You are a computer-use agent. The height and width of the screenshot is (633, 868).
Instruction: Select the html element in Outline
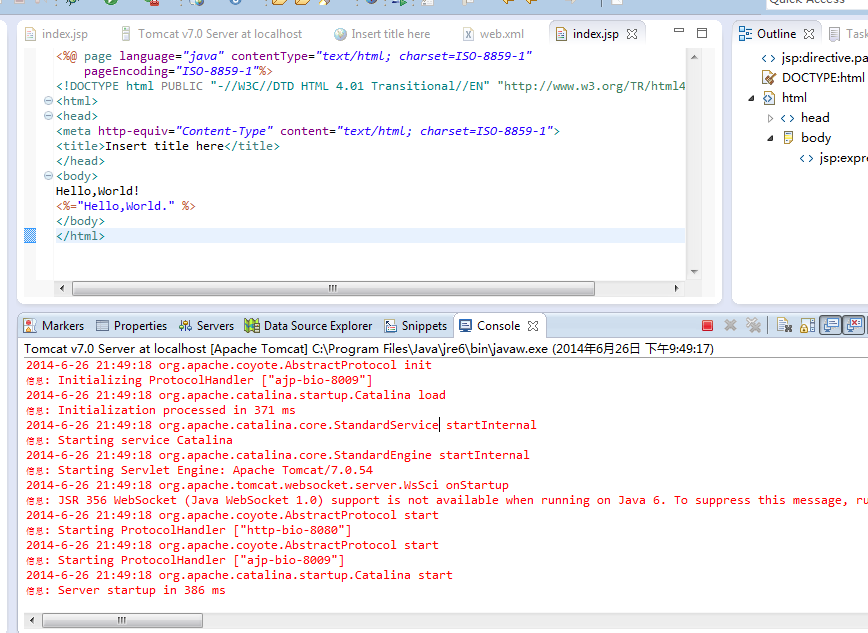click(784, 98)
